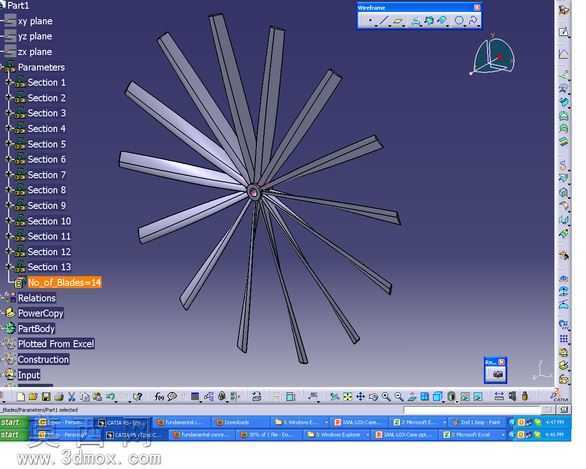The height and width of the screenshot is (469, 586).
Task: Click the Cut scissors icon
Action: (x=72, y=396)
